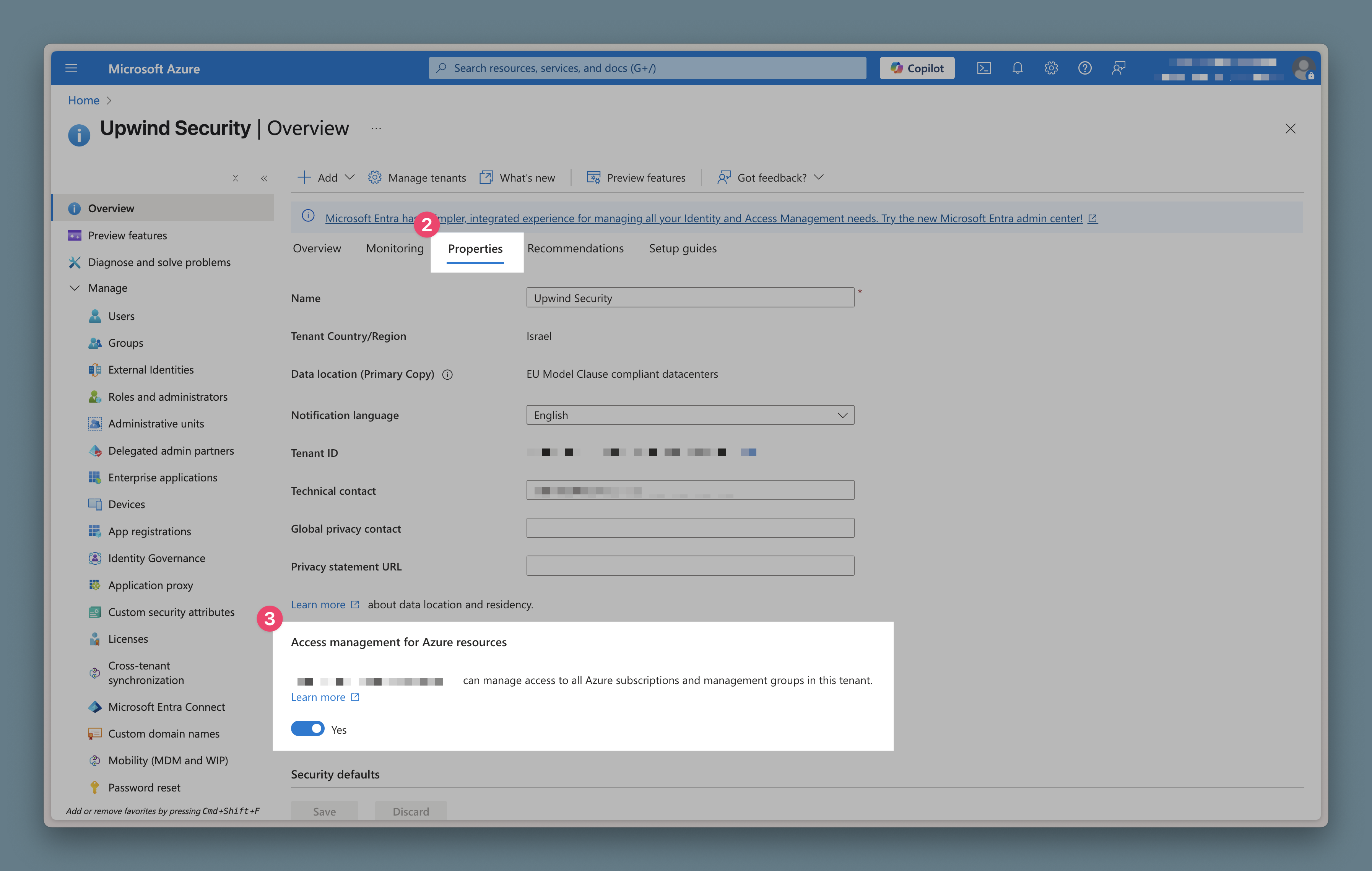Expand the Got feedback? dropdown

click(771, 178)
